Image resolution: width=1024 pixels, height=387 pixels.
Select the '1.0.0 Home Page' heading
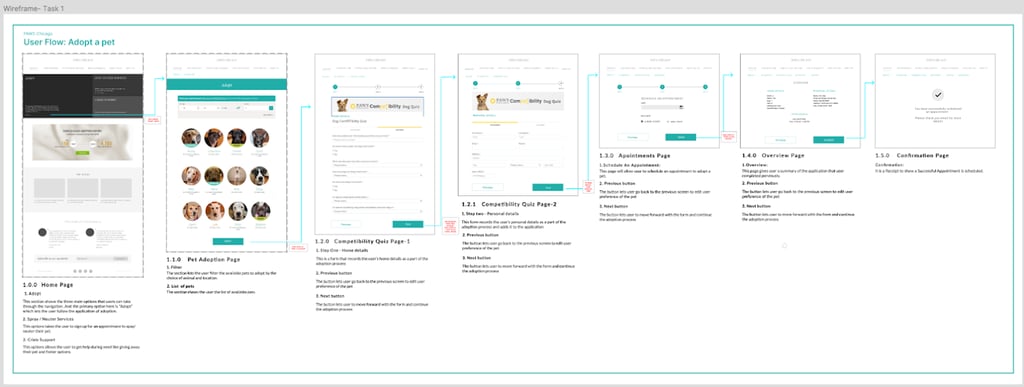point(48,285)
